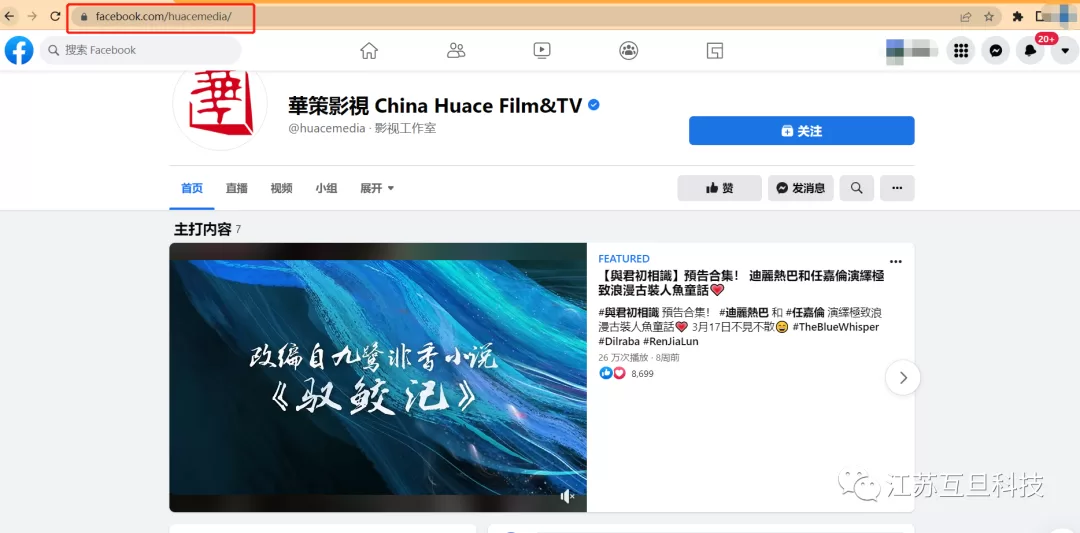Click the #與君初相識 hashtag

[629, 311]
